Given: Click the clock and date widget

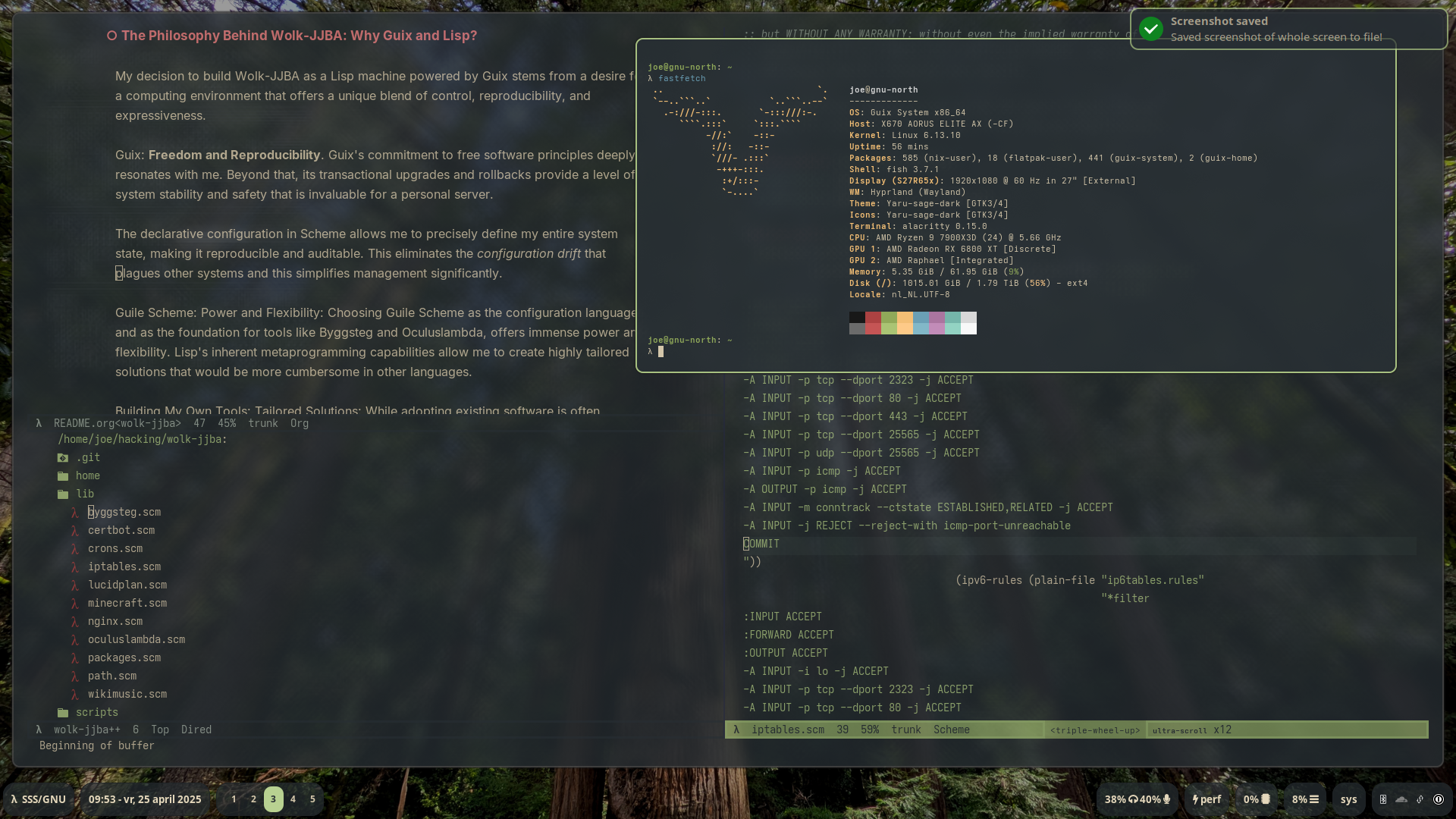Looking at the screenshot, I should (x=145, y=799).
